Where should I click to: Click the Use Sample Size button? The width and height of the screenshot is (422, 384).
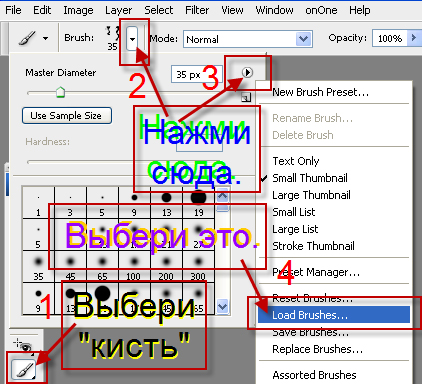[x=67, y=116]
